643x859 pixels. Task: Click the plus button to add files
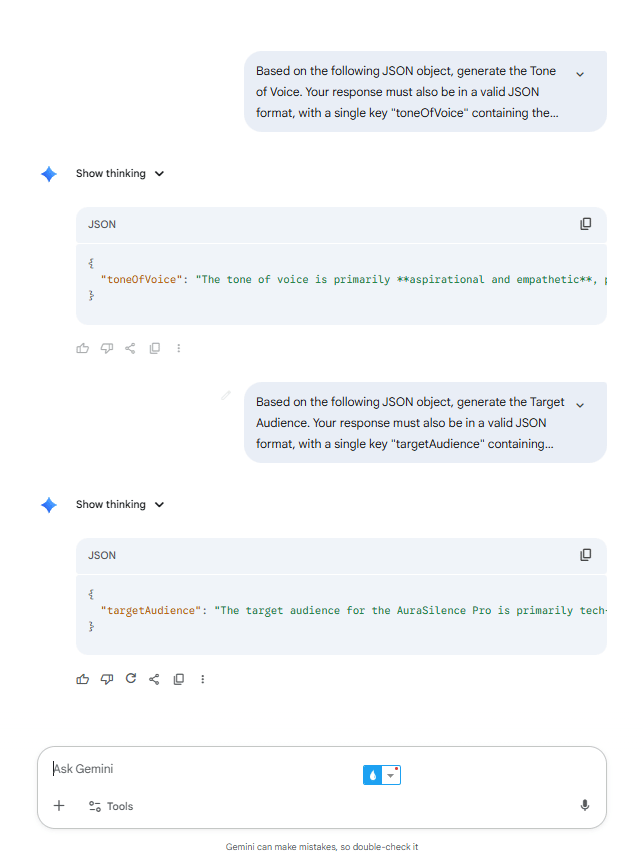click(x=59, y=806)
